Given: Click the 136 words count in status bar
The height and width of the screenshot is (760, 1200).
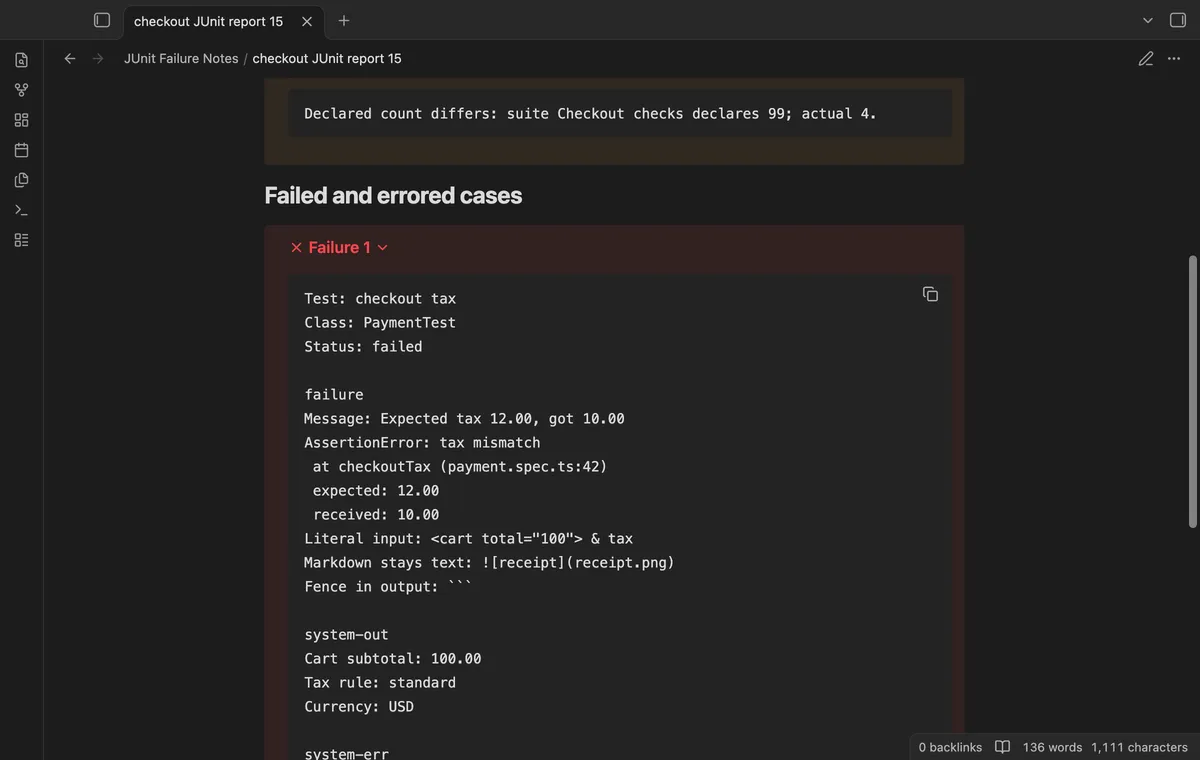Looking at the screenshot, I should 1052,747.
